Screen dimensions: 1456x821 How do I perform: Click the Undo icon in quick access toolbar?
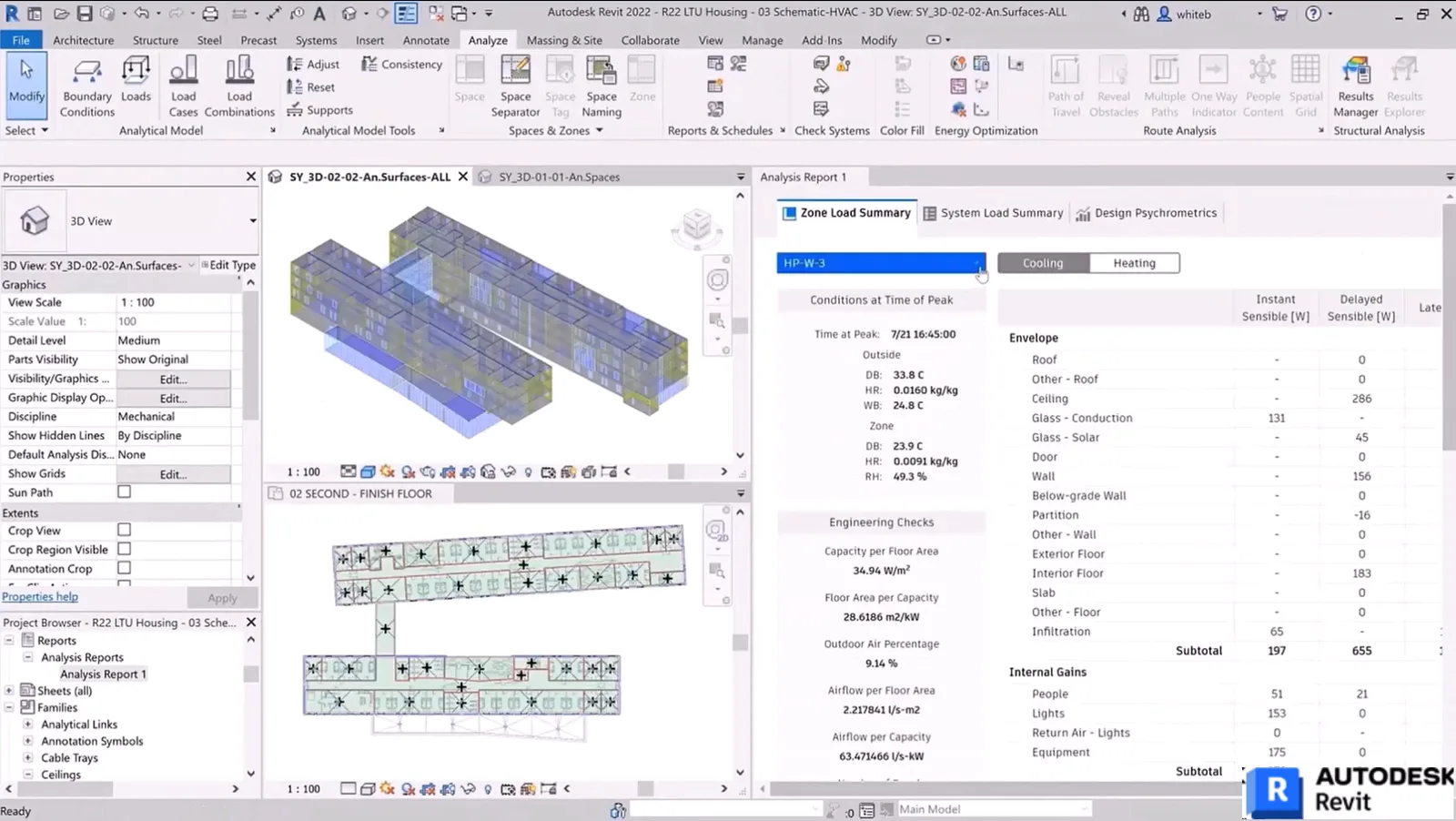pyautogui.click(x=141, y=14)
